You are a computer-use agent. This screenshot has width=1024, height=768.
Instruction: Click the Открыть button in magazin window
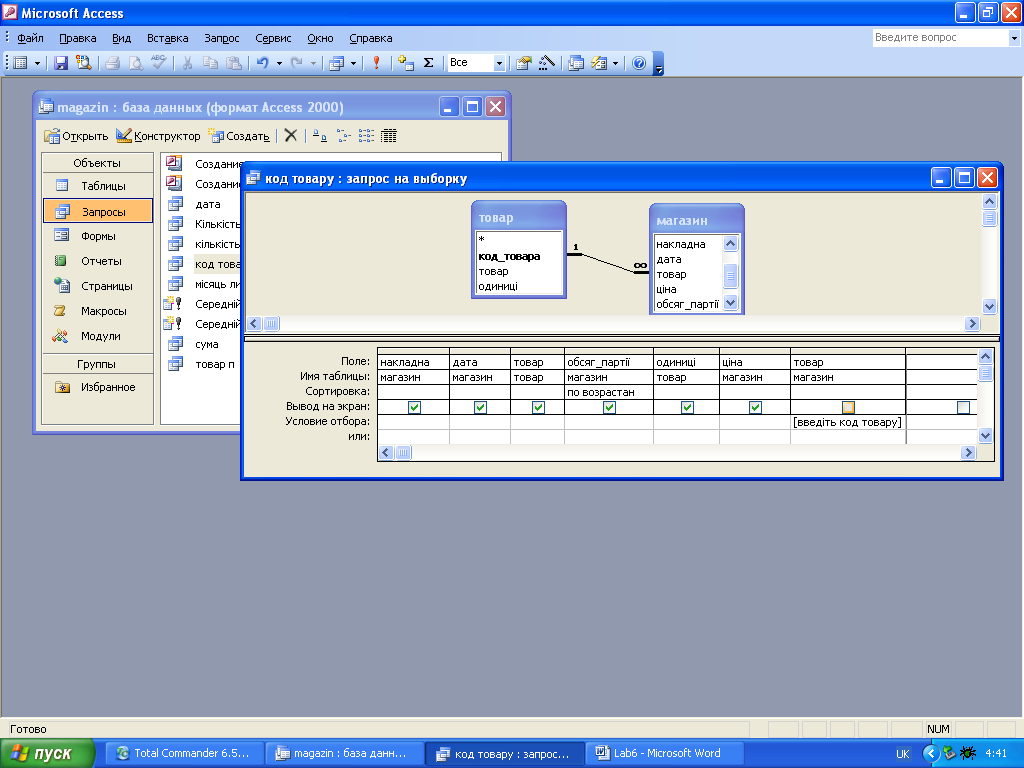(x=76, y=136)
